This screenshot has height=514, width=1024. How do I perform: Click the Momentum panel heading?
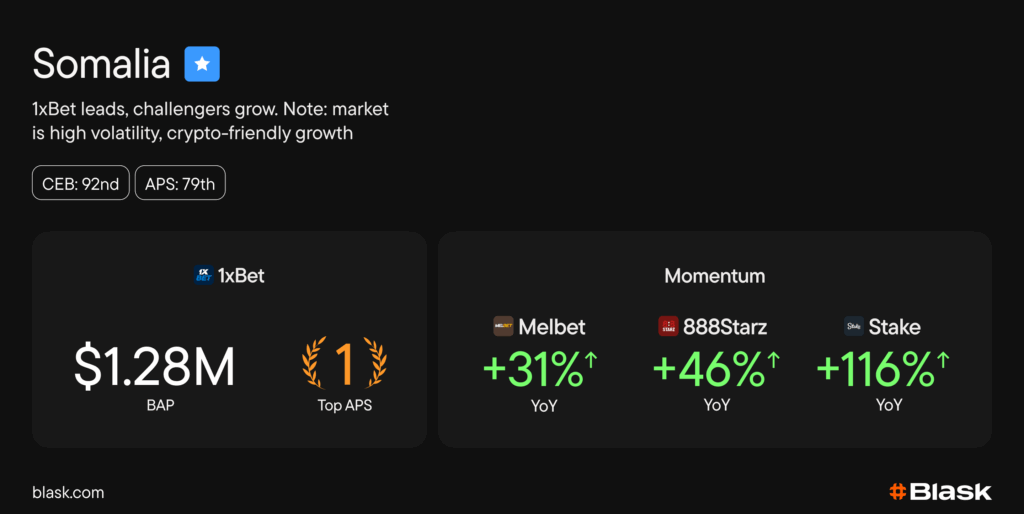click(x=714, y=275)
